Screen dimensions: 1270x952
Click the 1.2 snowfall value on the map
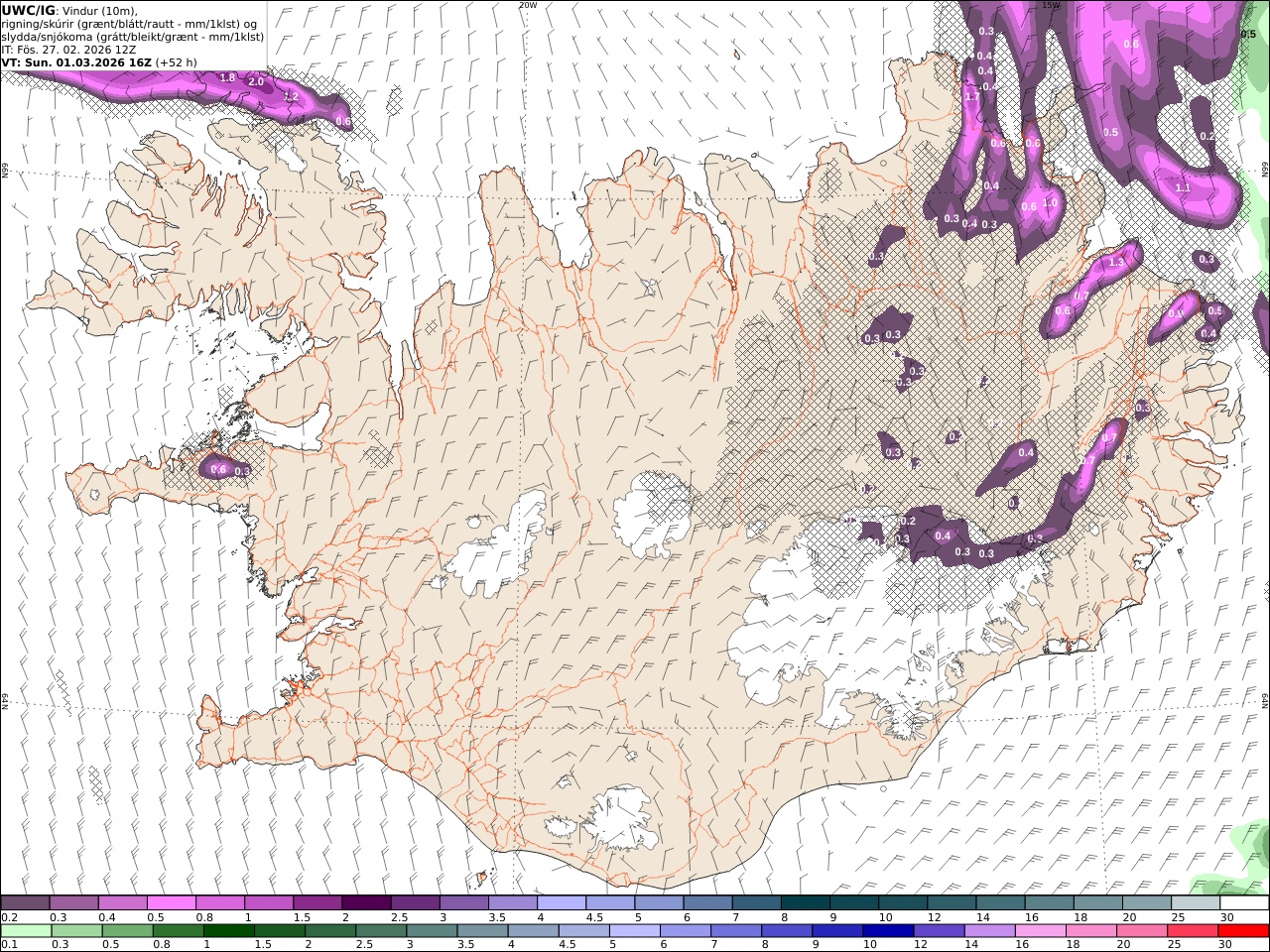coord(291,96)
